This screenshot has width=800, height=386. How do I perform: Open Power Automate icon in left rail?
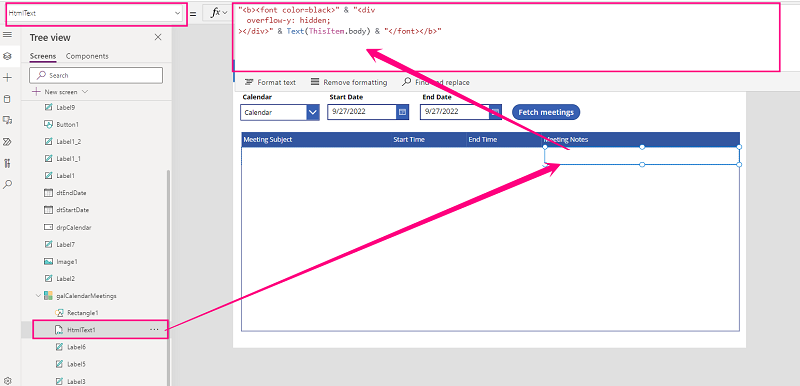pos(7,142)
